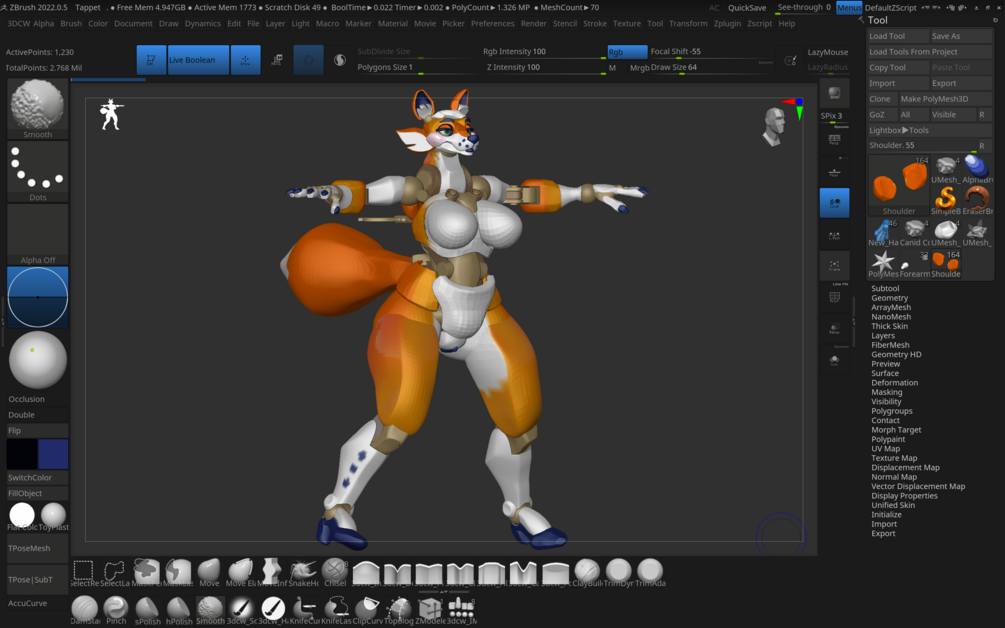Pick the MaskPen brush

click(146, 572)
